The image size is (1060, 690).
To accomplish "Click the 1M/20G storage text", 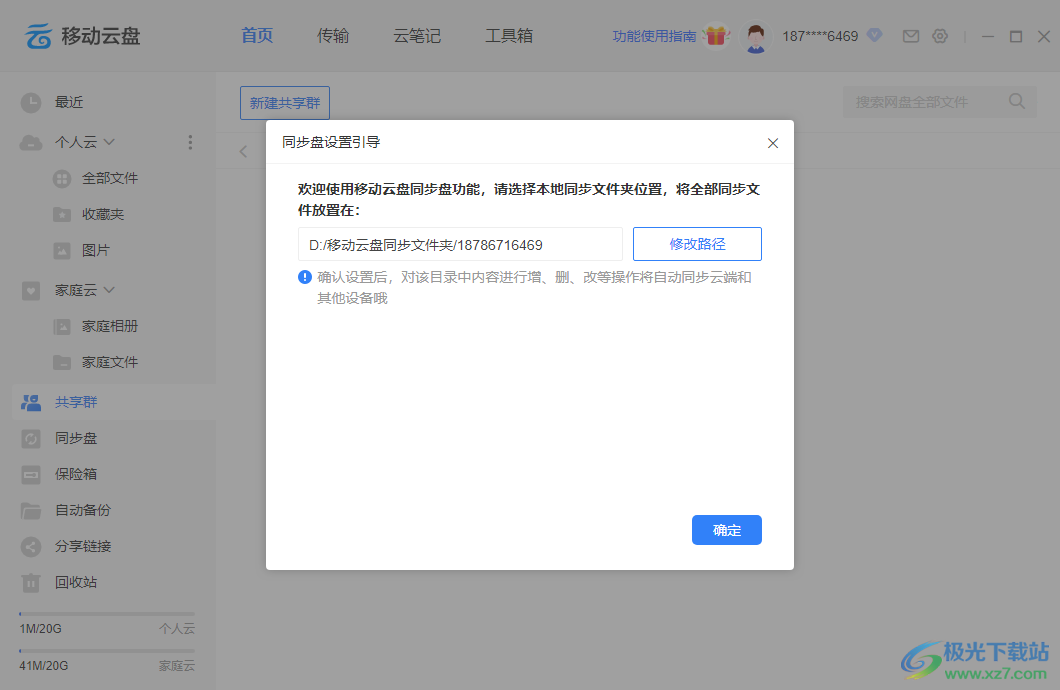I will pyautogui.click(x=41, y=629).
